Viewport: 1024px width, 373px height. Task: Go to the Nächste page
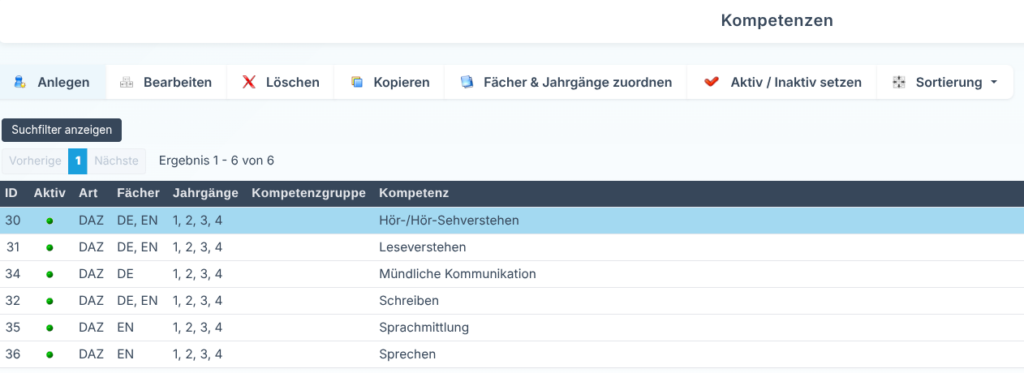116,161
